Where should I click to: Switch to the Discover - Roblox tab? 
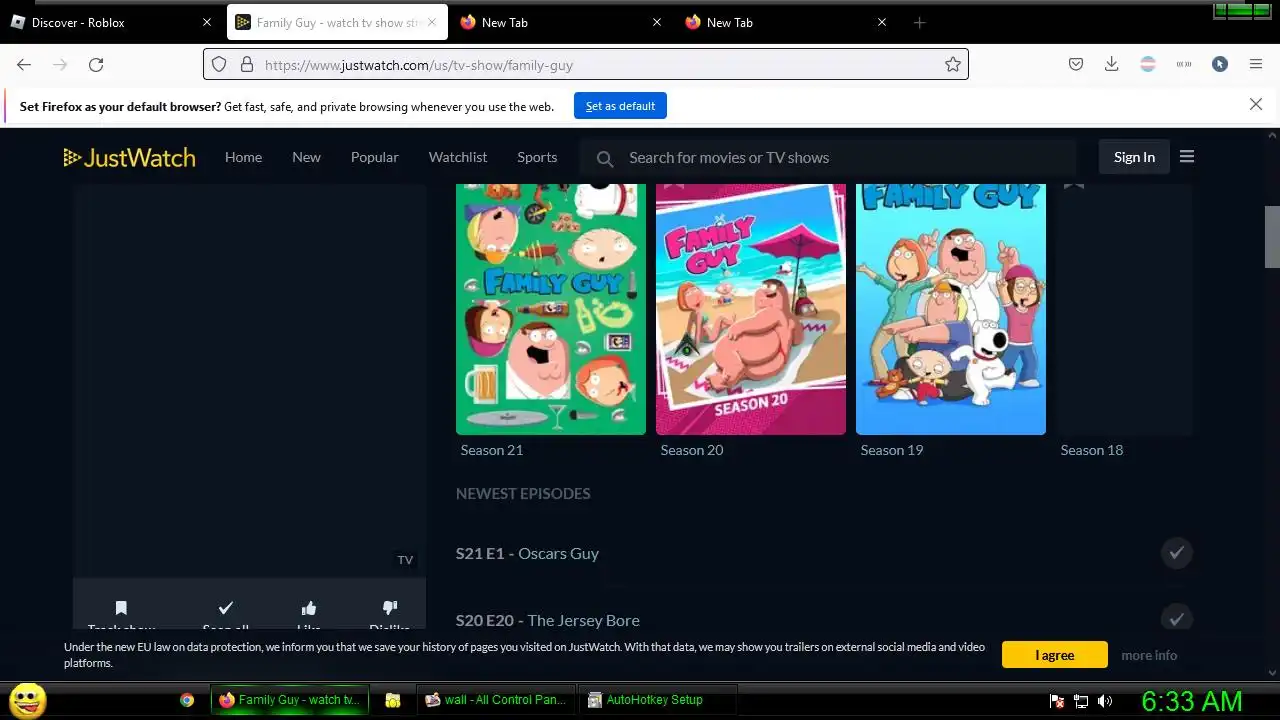pyautogui.click(x=111, y=22)
